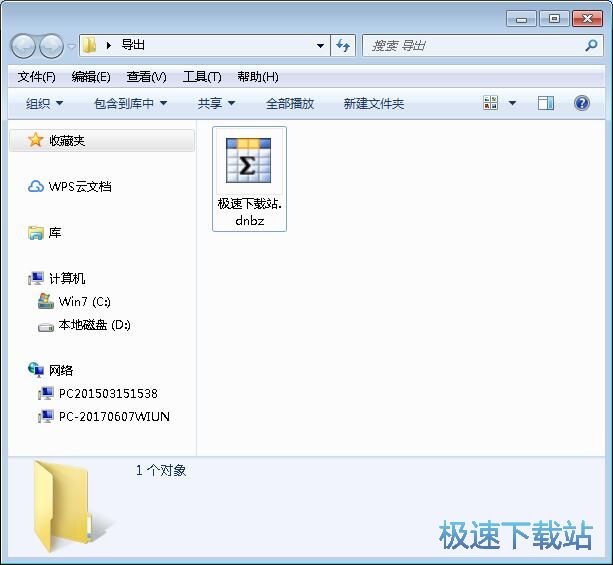Select the 极速下载站.dnbz file icon
Image resolution: width=613 pixels, height=565 pixels.
[249, 160]
